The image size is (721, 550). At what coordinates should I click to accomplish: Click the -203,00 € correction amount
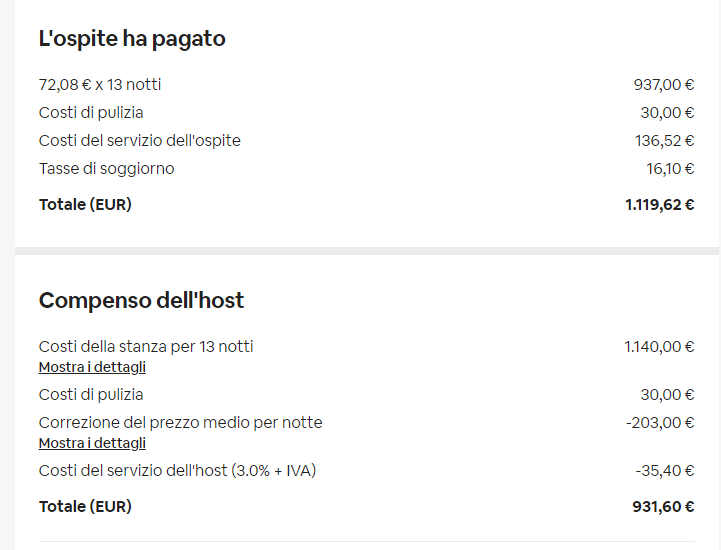(x=660, y=422)
